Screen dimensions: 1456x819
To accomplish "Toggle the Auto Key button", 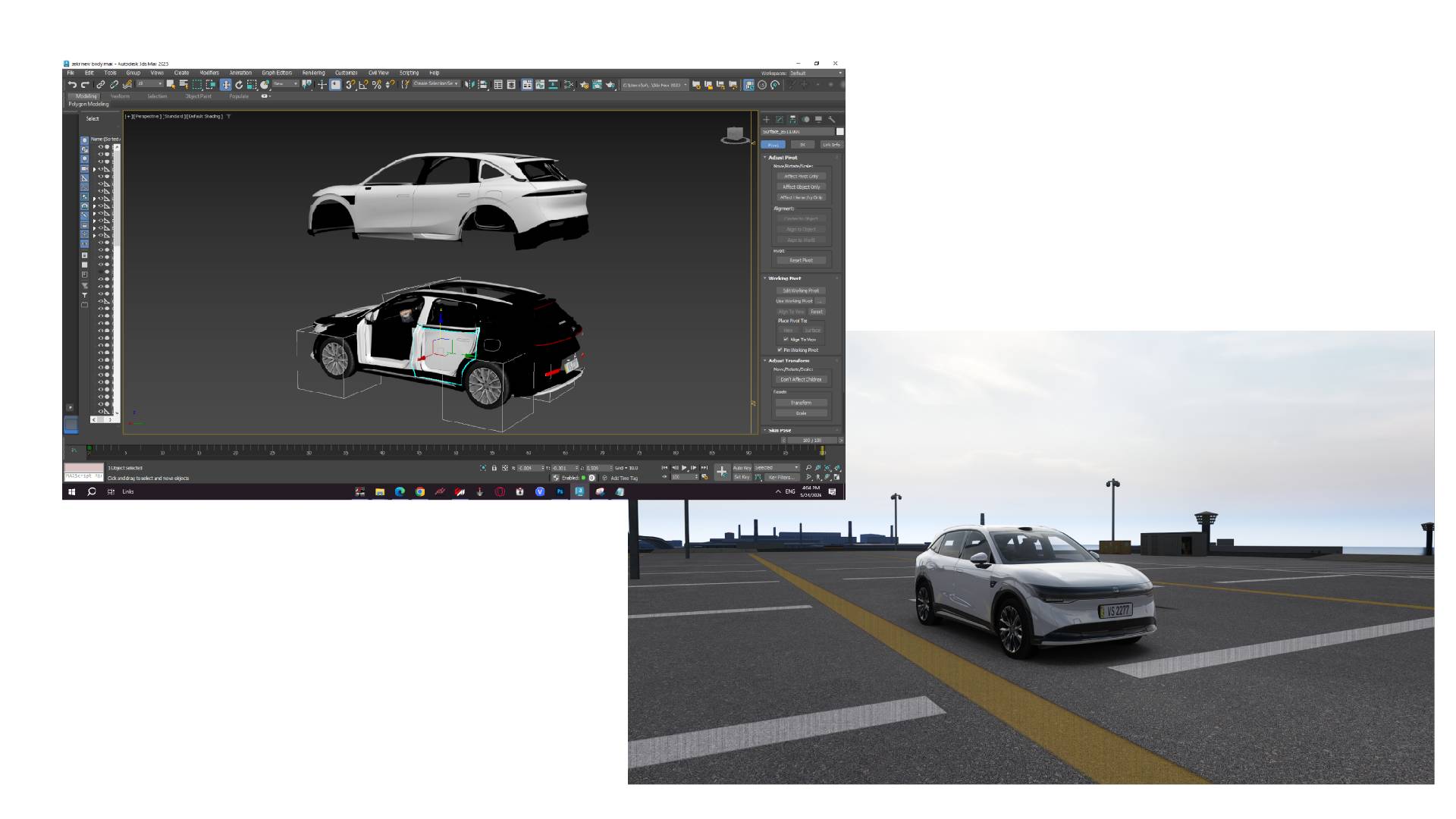I will coord(742,468).
